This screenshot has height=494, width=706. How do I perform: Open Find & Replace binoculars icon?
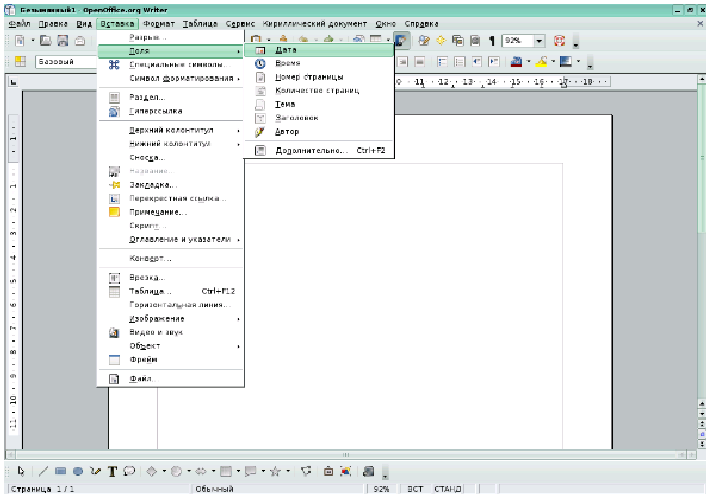[424, 41]
